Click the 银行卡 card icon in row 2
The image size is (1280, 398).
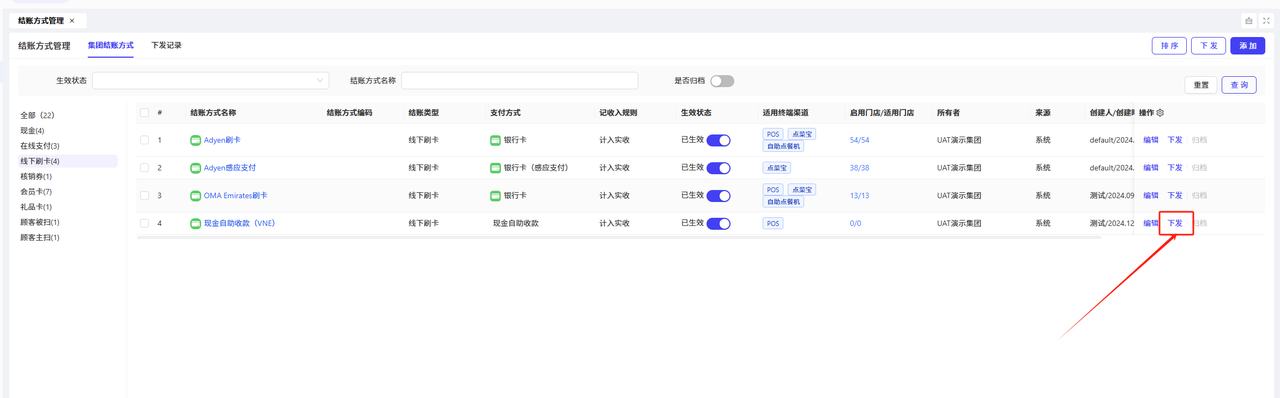496,168
